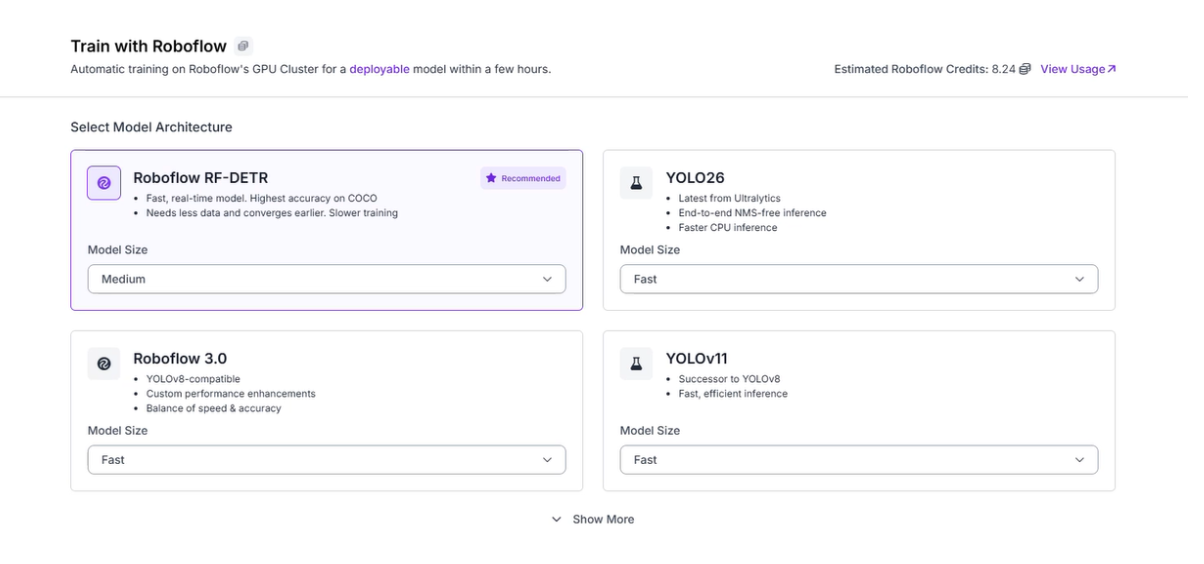Image resolution: width=1204 pixels, height=564 pixels.
Task: Select the YOLO26 architecture title
Action: pos(695,178)
